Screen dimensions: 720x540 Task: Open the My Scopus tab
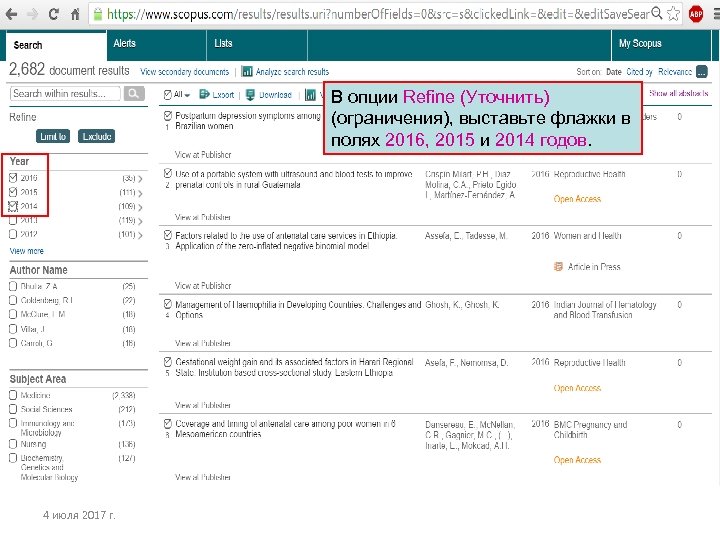[x=661, y=45]
